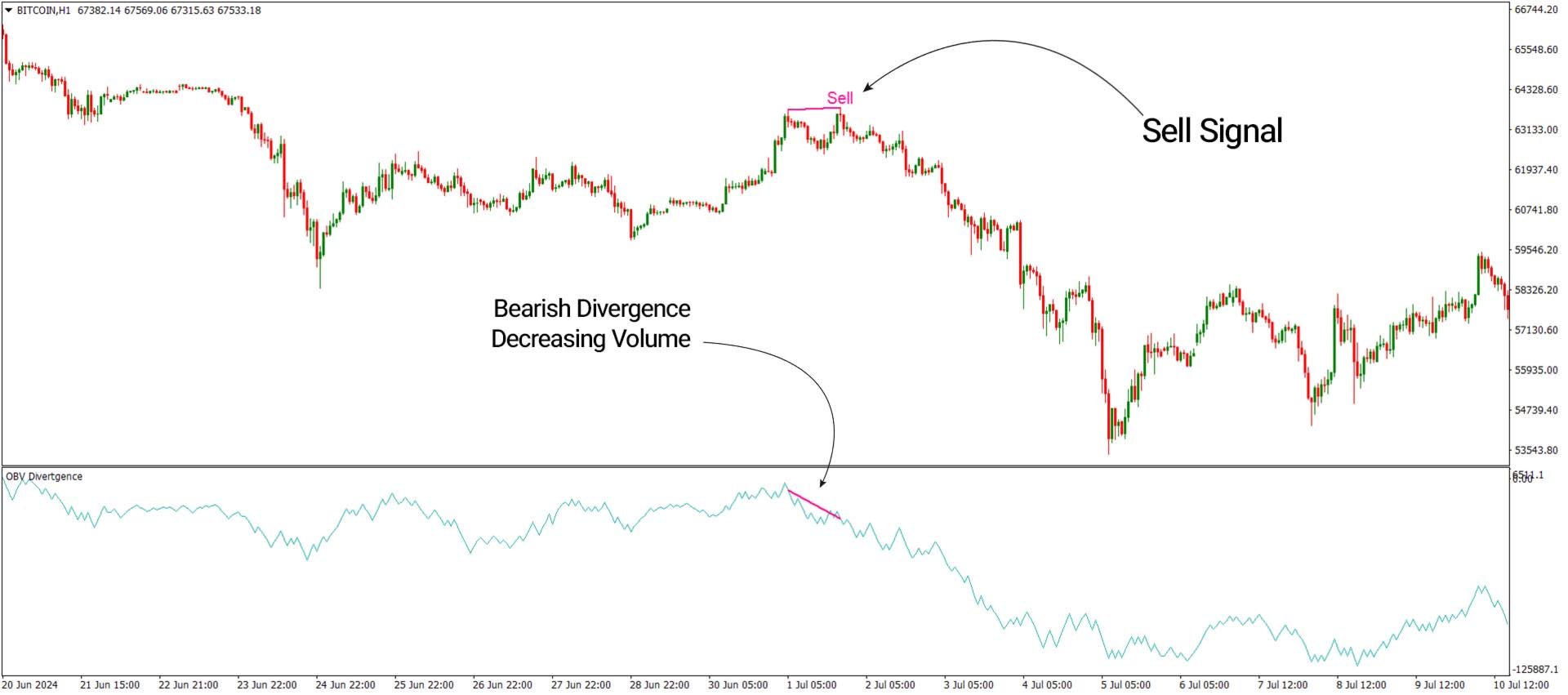This screenshot has width=1568, height=695.
Task: Click the 5 Jul 05:00 time label
Action: point(1126,685)
